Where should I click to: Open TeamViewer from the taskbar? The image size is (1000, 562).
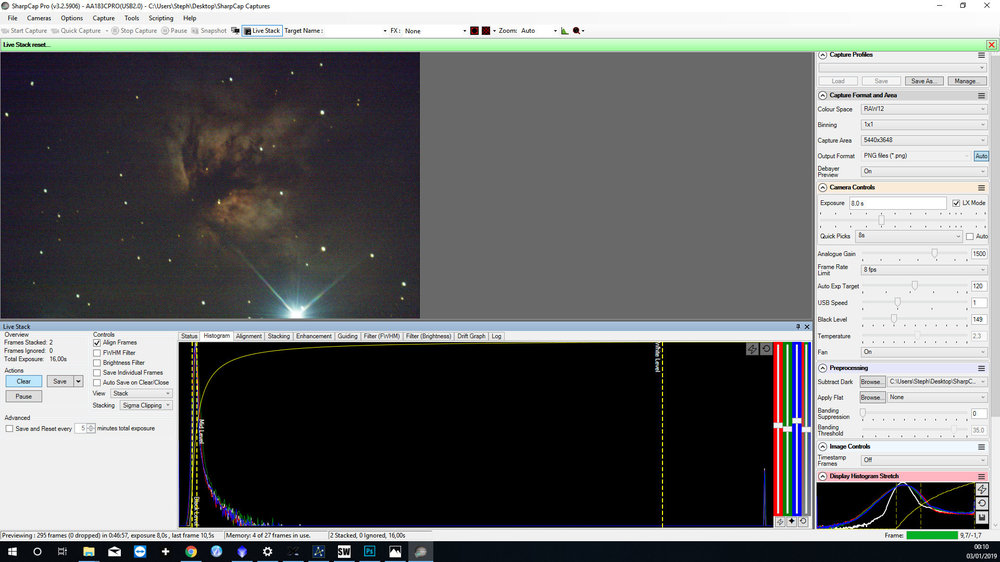click(140, 551)
